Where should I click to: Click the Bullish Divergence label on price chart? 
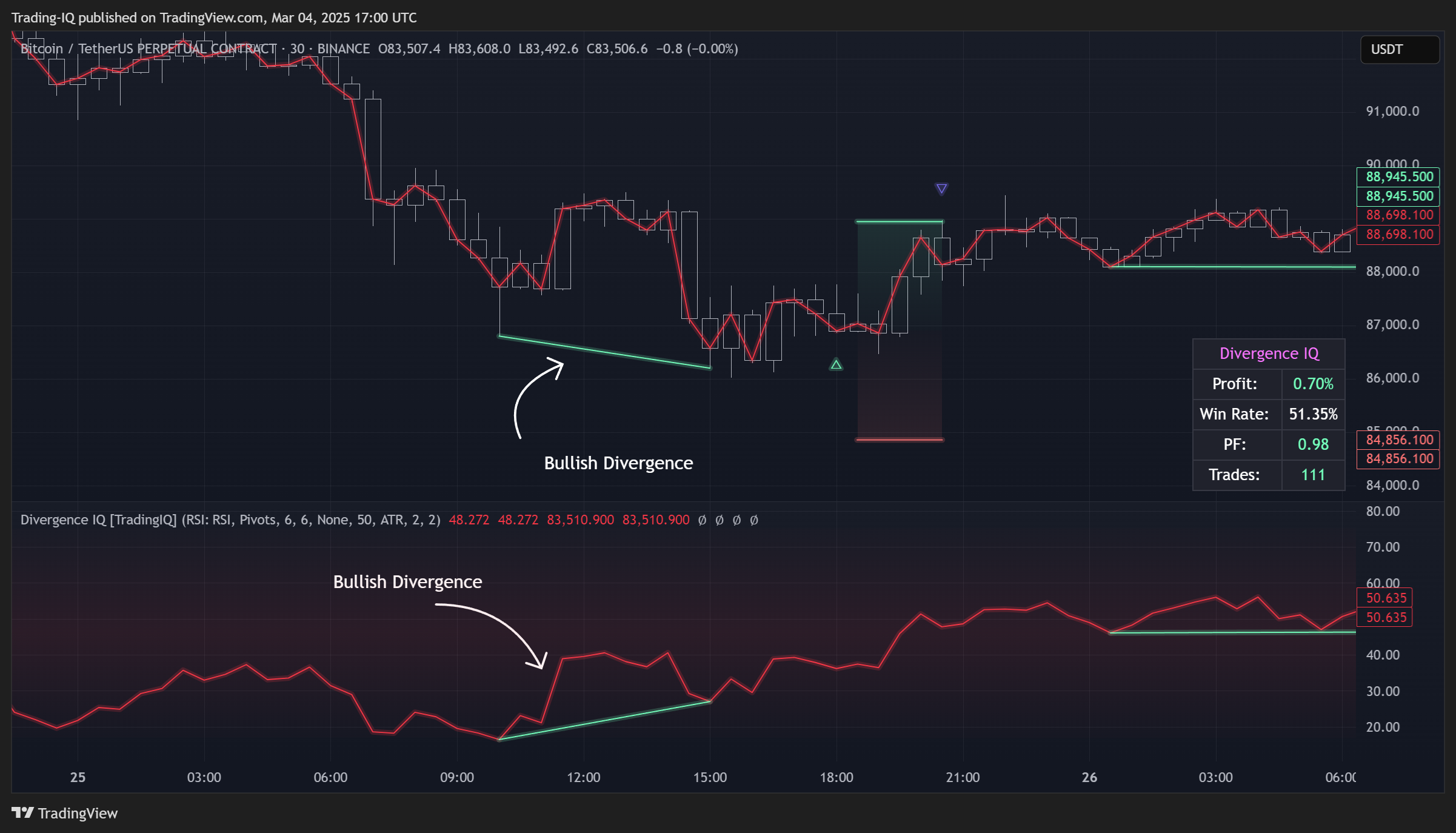tap(618, 463)
